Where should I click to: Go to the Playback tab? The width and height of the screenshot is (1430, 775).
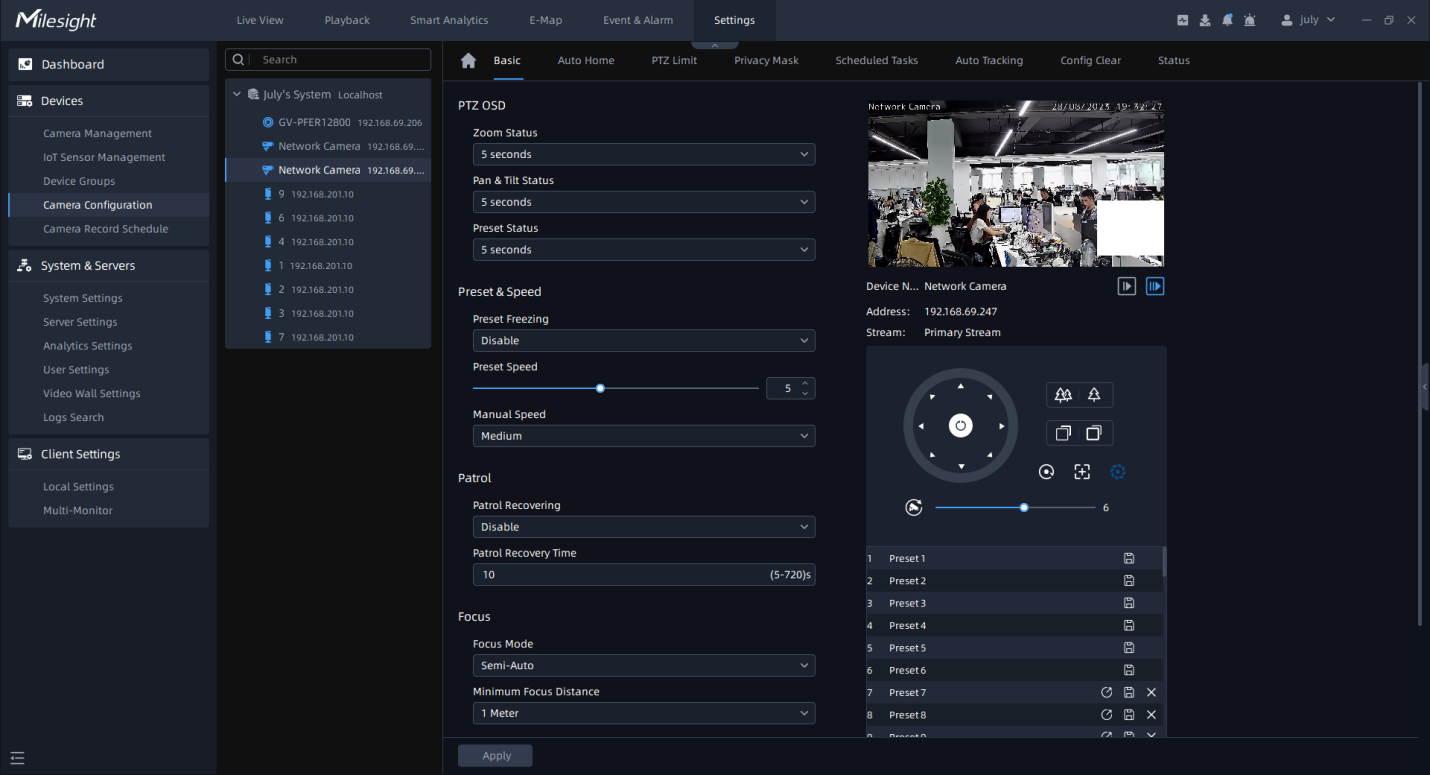pyautogui.click(x=347, y=20)
